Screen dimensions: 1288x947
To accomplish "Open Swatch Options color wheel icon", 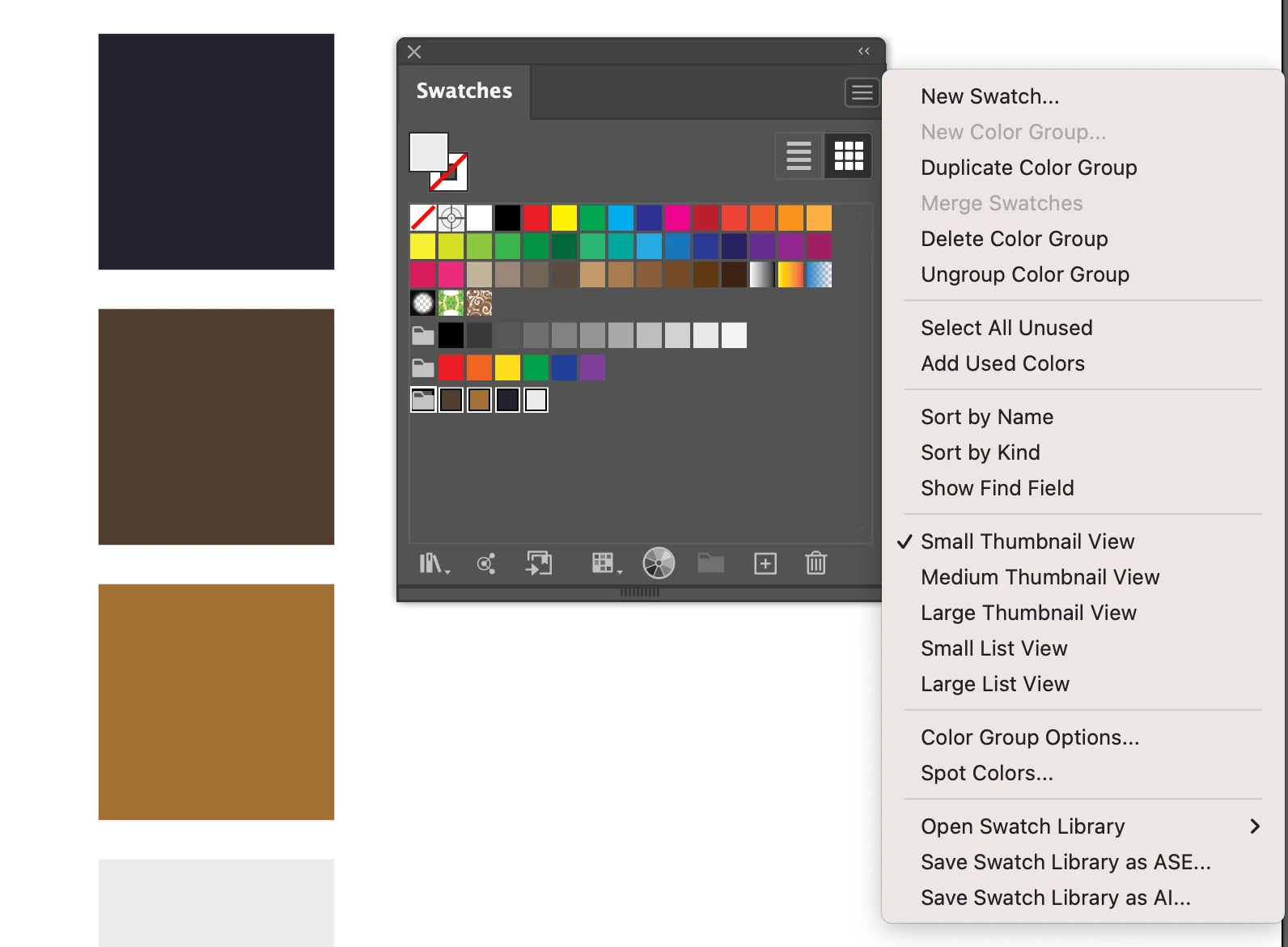I will [659, 563].
